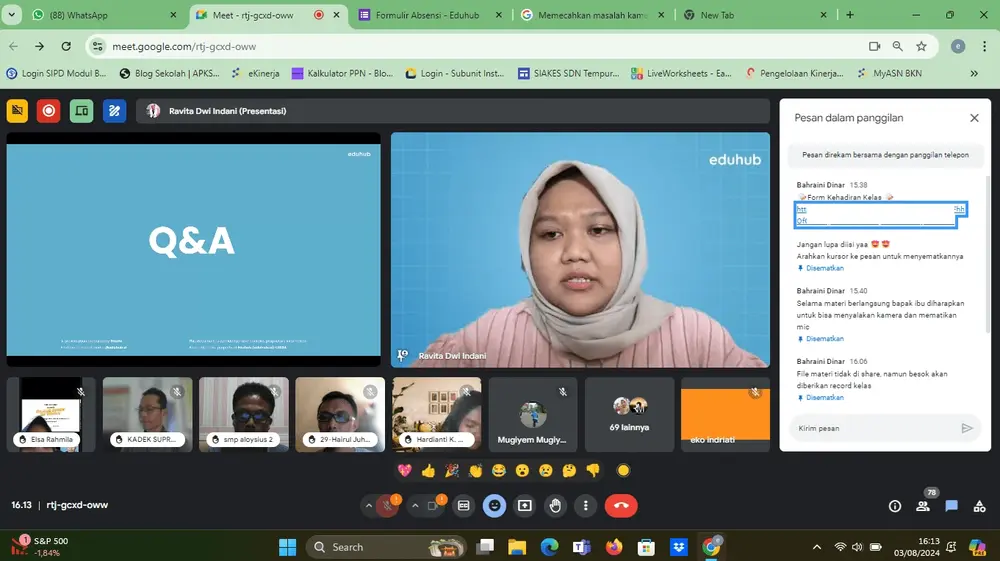
Task: Click the present screen button
Action: [x=524, y=506]
